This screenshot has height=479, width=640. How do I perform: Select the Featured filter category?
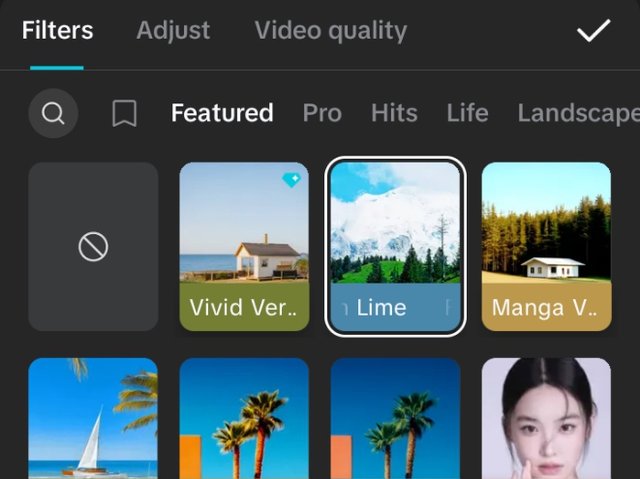(x=222, y=113)
